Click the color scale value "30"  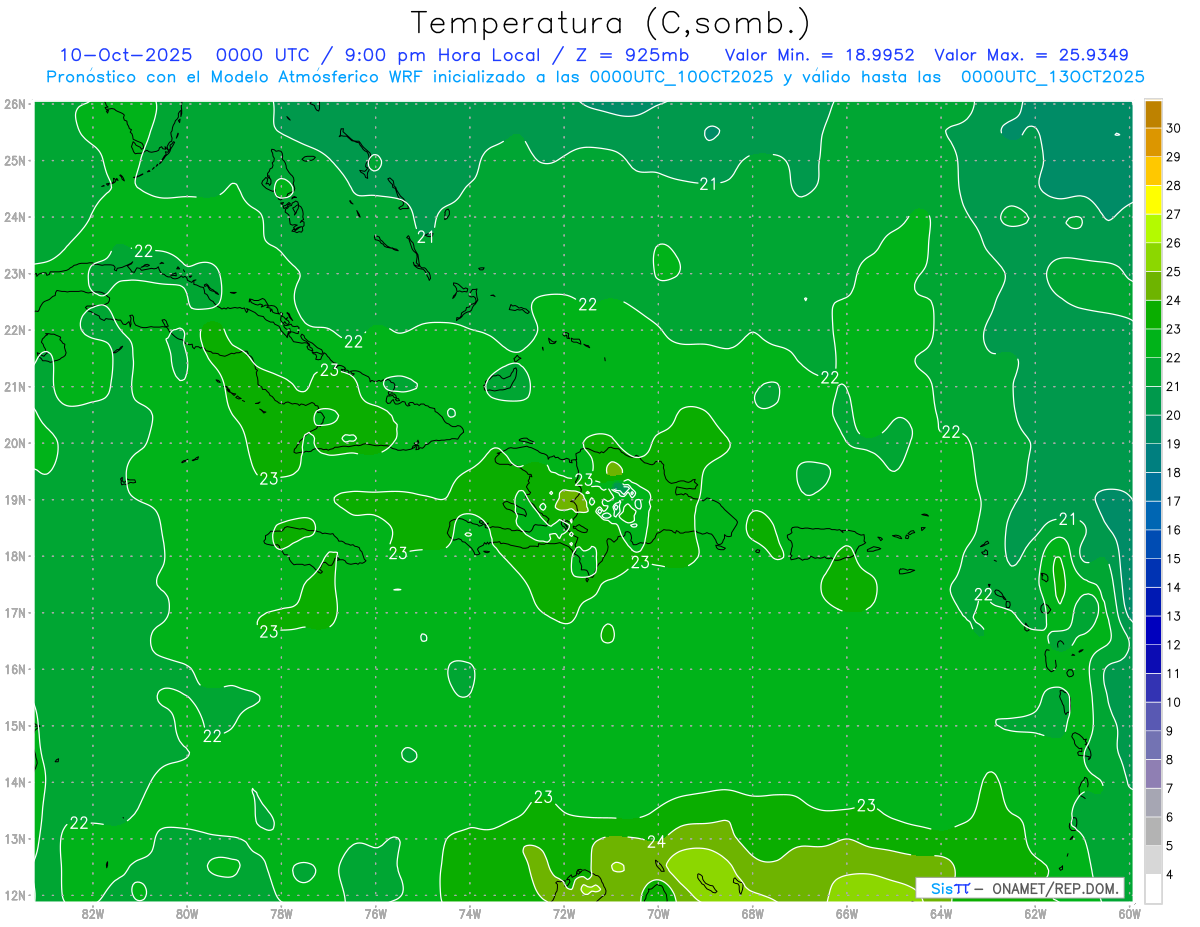click(1173, 128)
